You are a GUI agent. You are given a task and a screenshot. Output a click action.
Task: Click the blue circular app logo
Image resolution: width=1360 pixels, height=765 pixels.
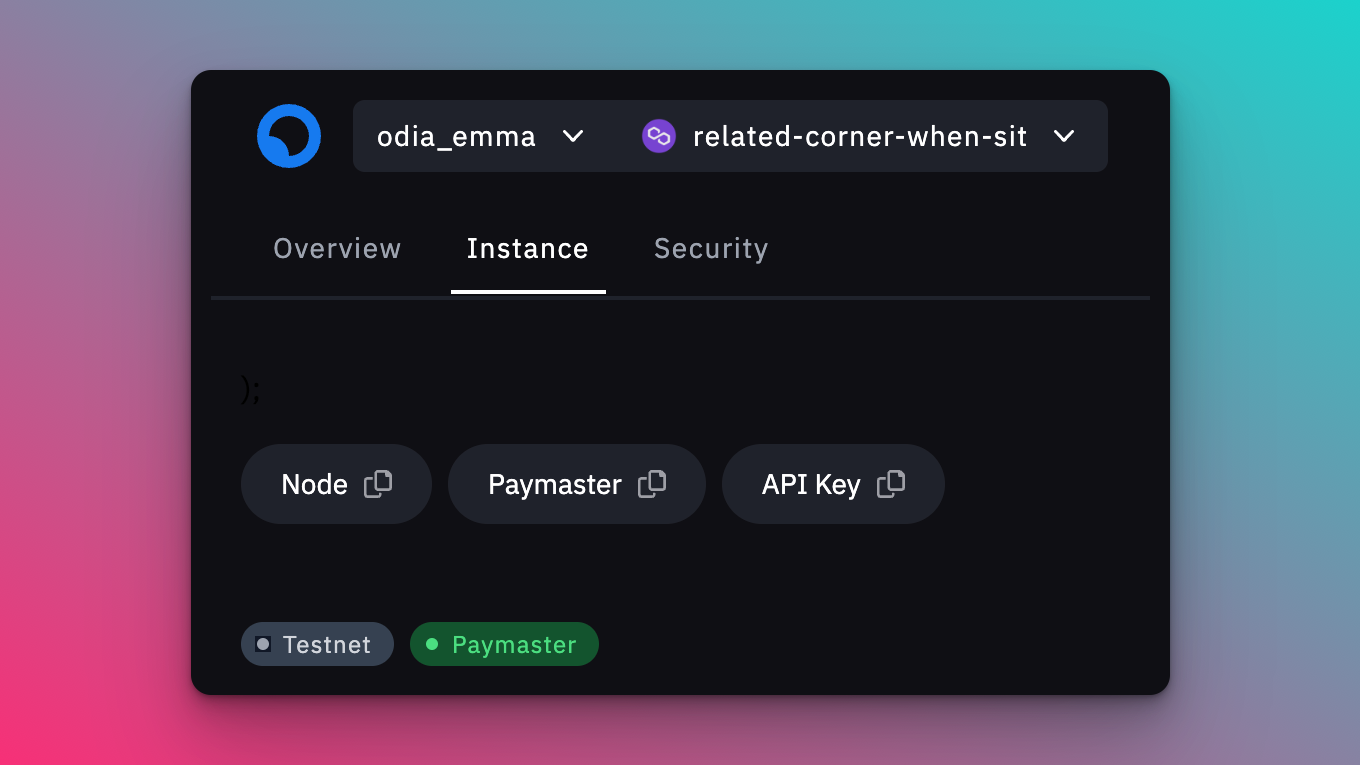[x=289, y=135]
